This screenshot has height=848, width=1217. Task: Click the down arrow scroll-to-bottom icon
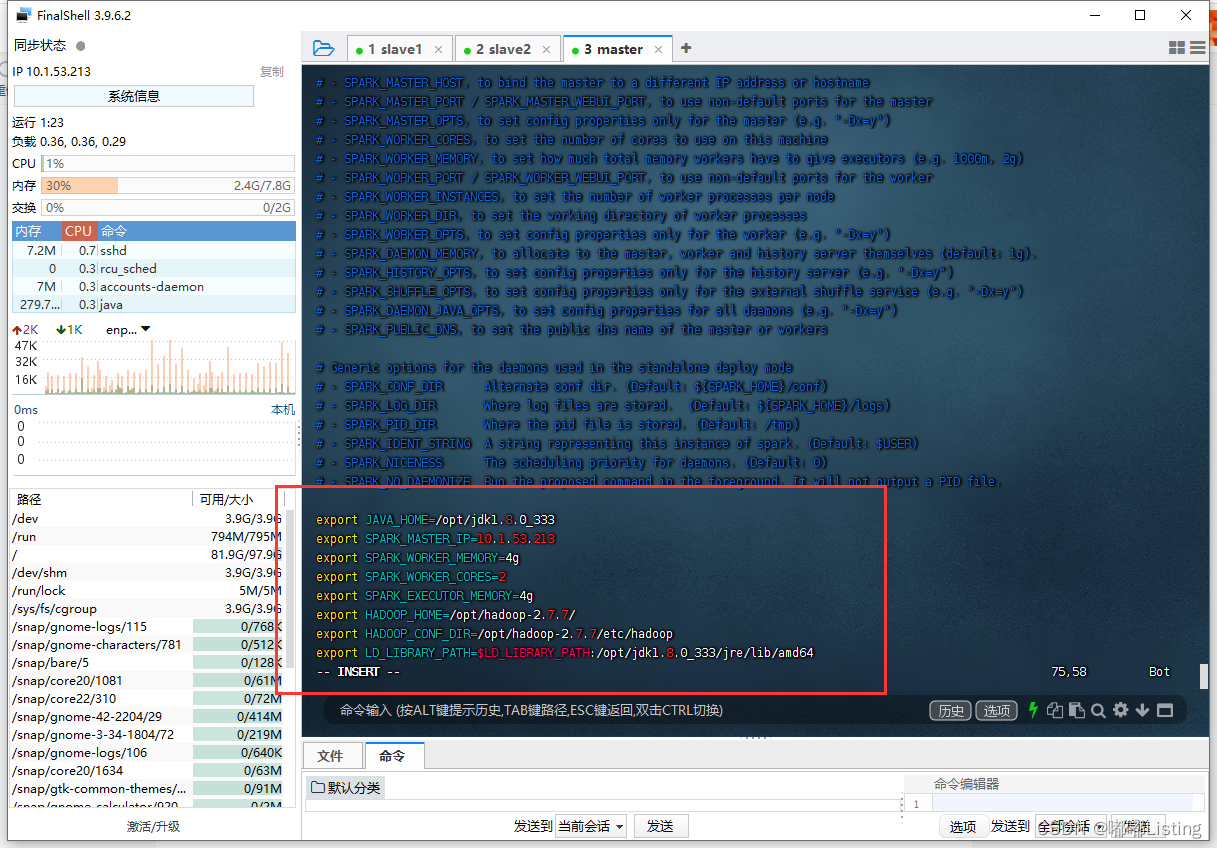(x=1142, y=710)
